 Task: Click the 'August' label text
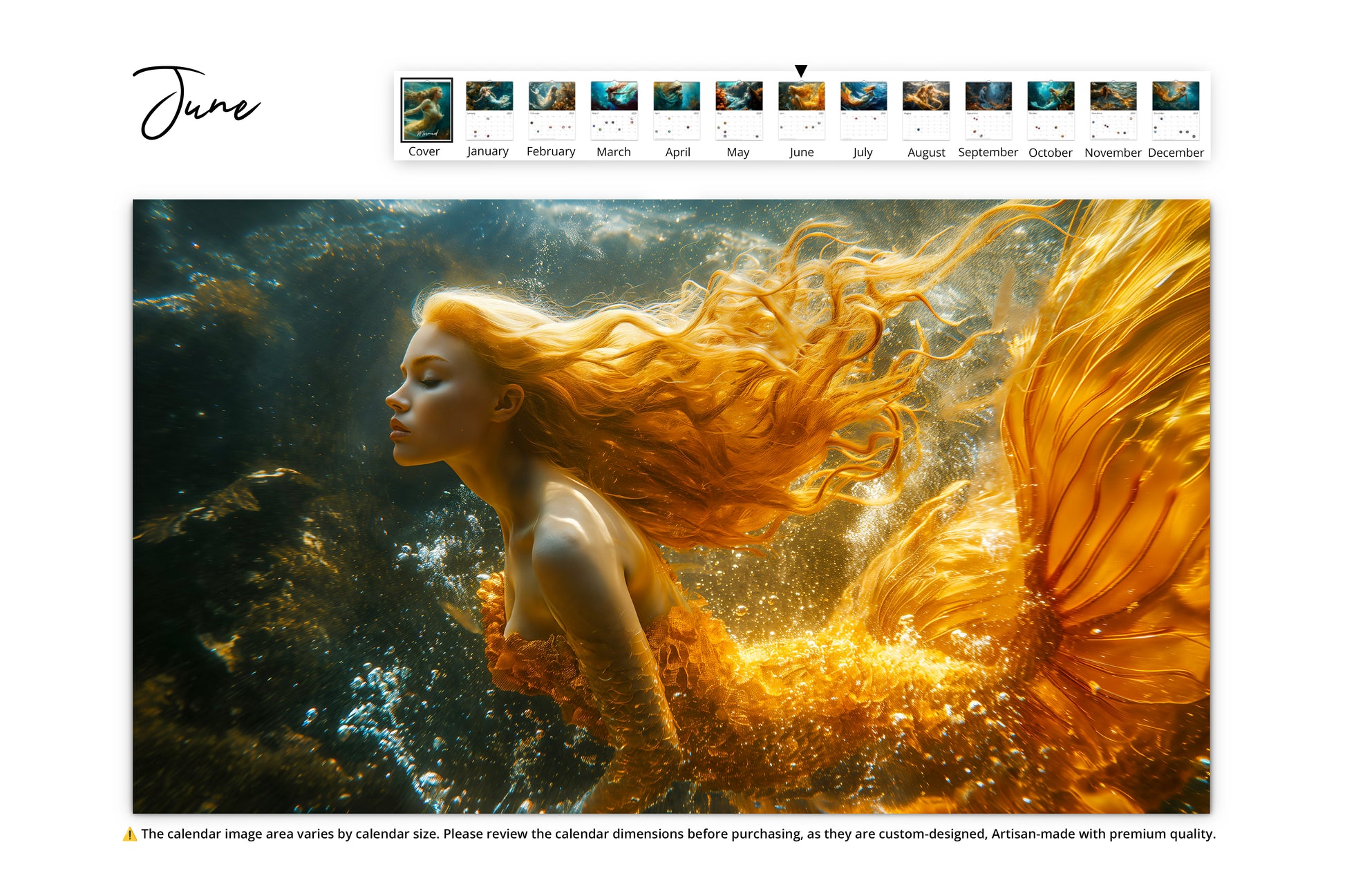coord(926,153)
